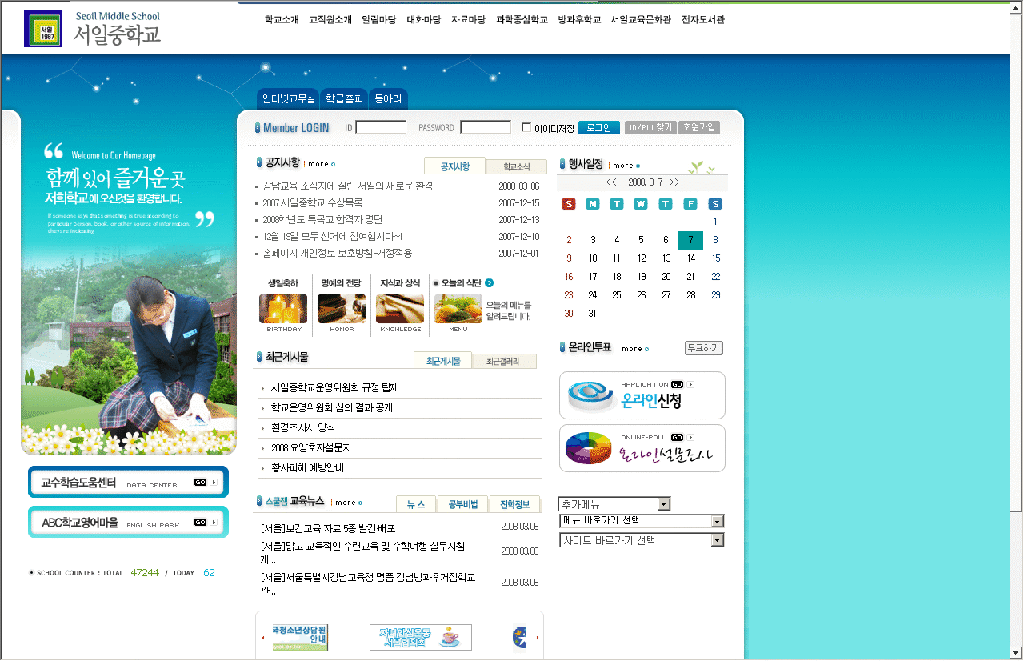Toggle the save-ID checkbox in login
This screenshot has width=1024, height=661.
pos(527,128)
